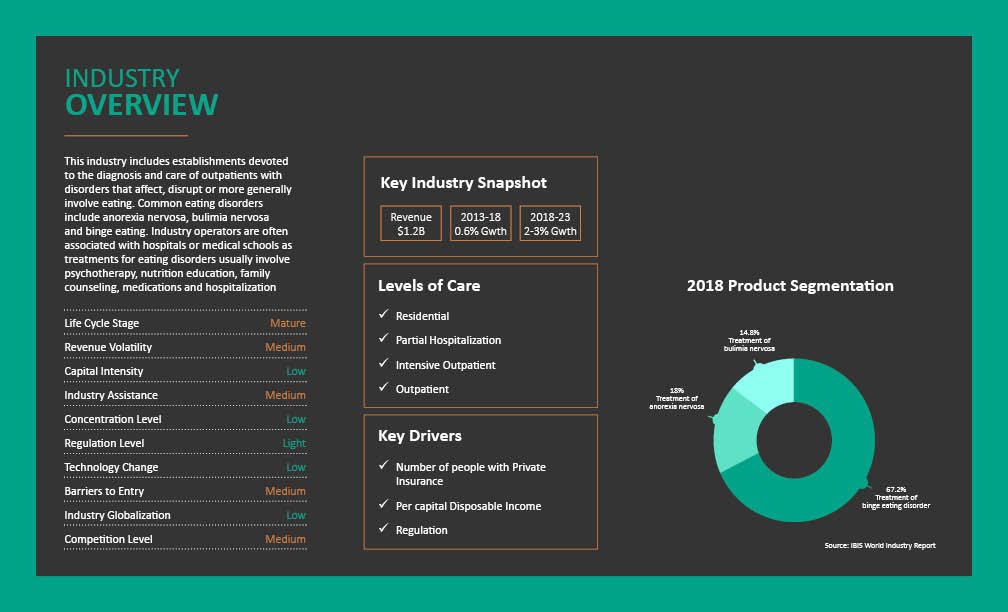Screen dimensions: 1008x612
Task: Select the 2018-23 2-3% Gwth box
Action: pos(550,224)
